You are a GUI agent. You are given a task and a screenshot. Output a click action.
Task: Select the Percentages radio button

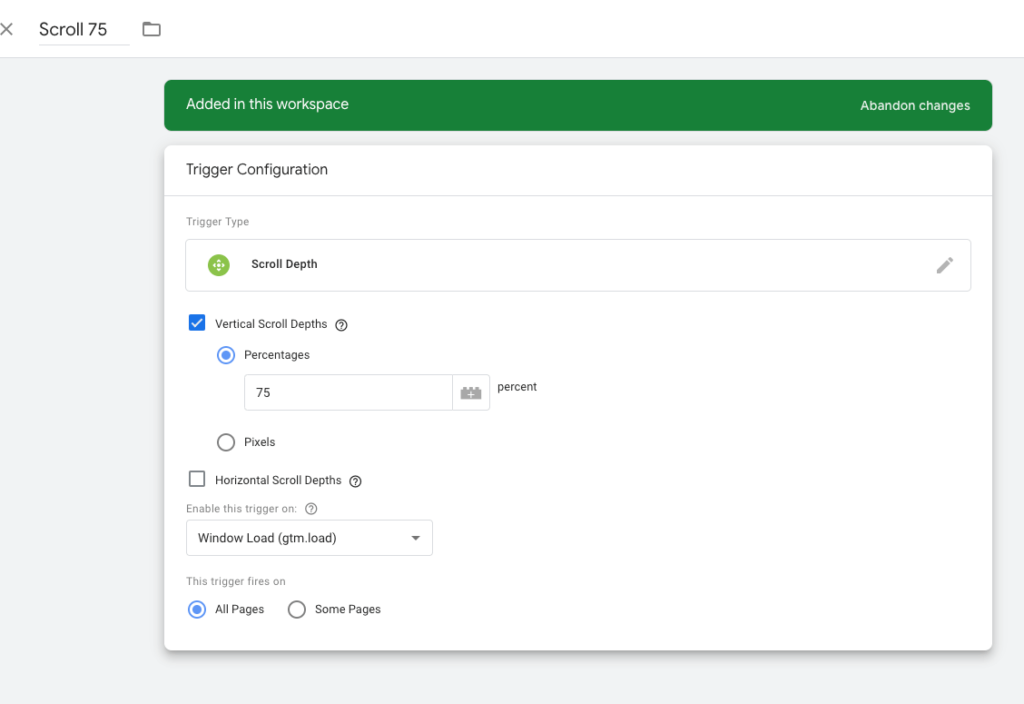(226, 355)
